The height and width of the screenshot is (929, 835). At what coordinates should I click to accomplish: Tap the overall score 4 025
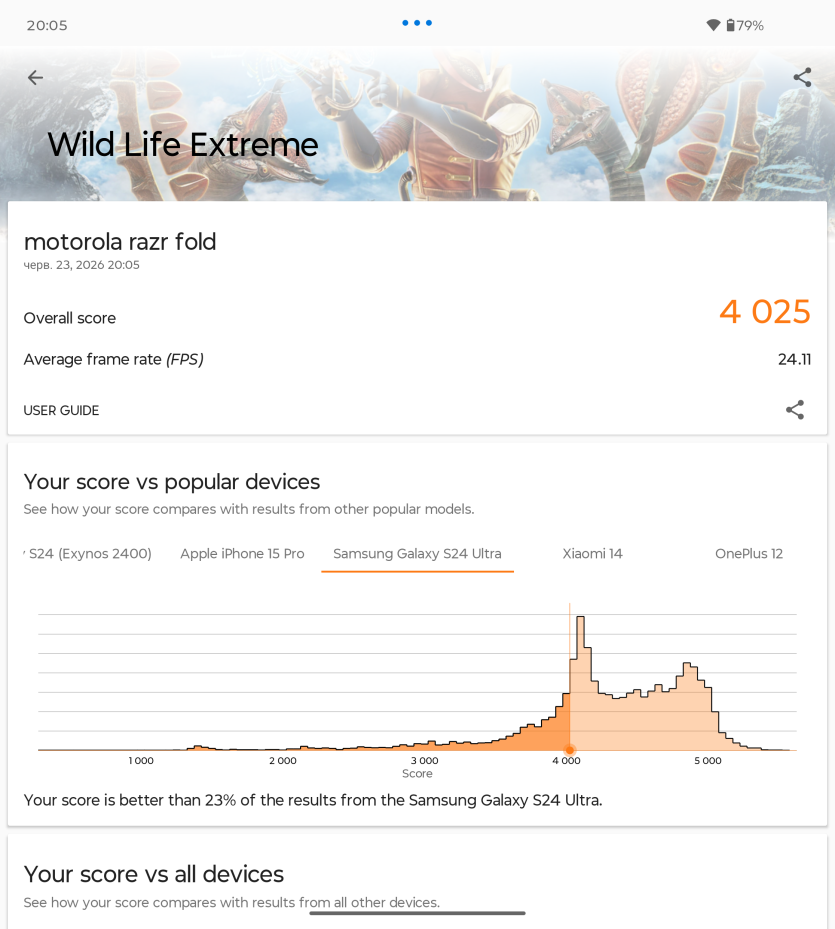[764, 312]
